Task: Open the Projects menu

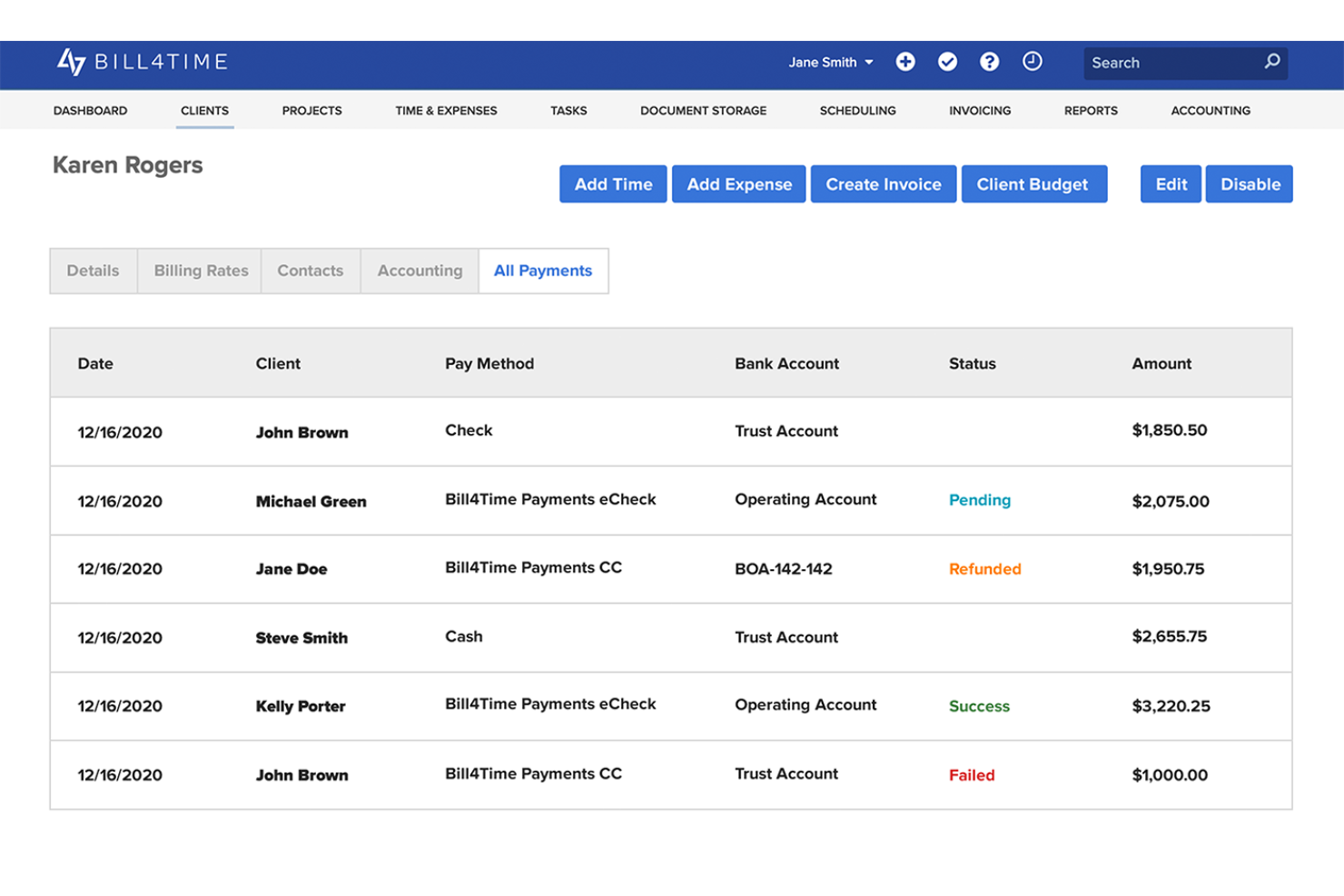Action: 311,111
